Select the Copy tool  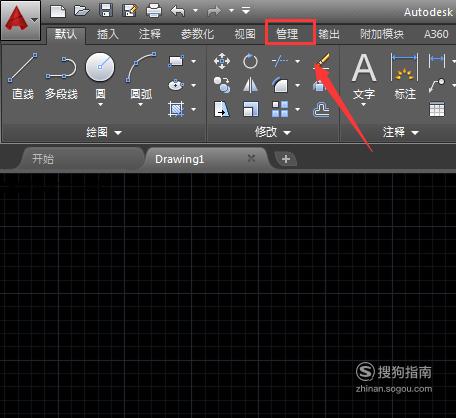222,85
